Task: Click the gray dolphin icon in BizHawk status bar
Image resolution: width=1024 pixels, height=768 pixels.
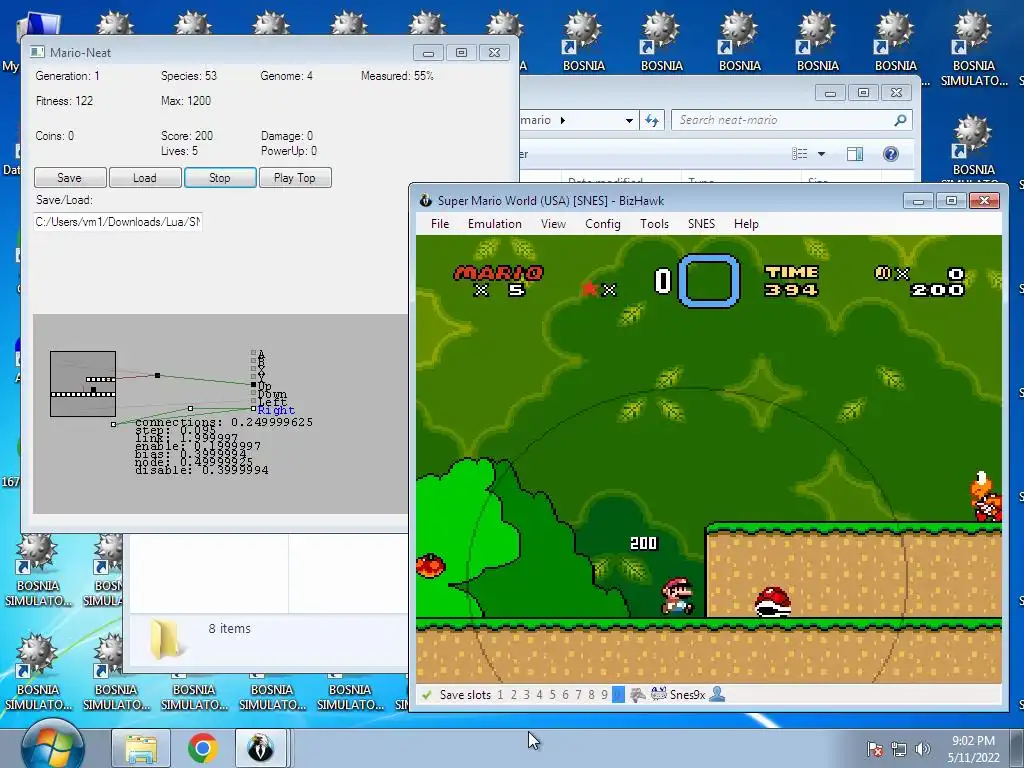Action: pyautogui.click(x=637, y=695)
